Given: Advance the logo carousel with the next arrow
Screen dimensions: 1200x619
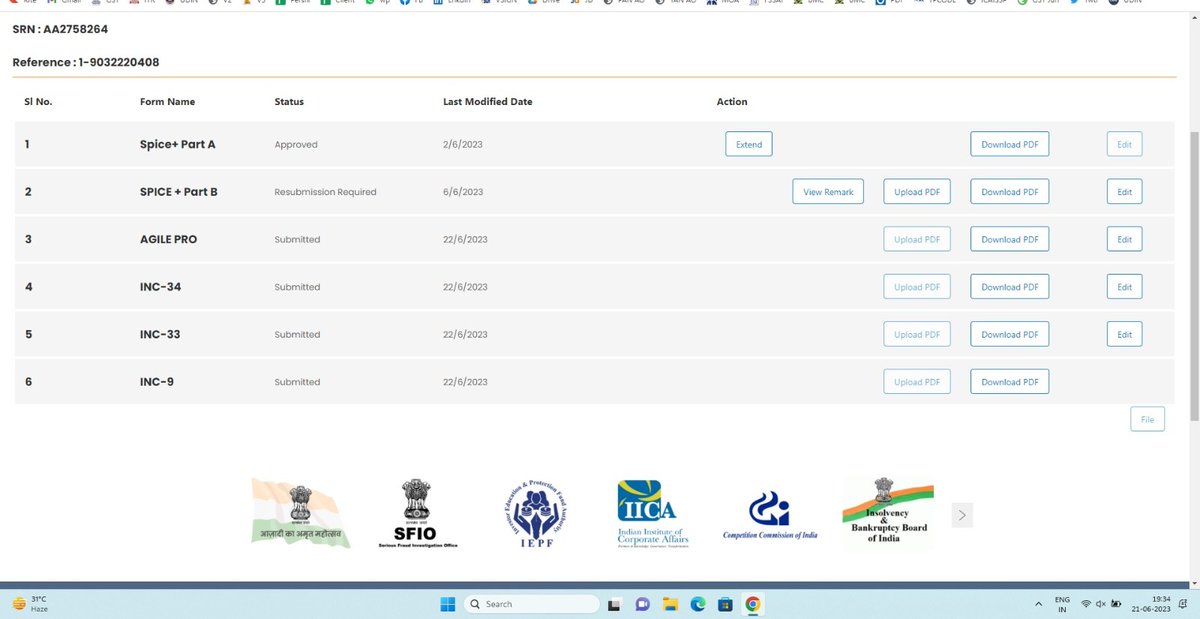Looking at the screenshot, I should (x=962, y=515).
